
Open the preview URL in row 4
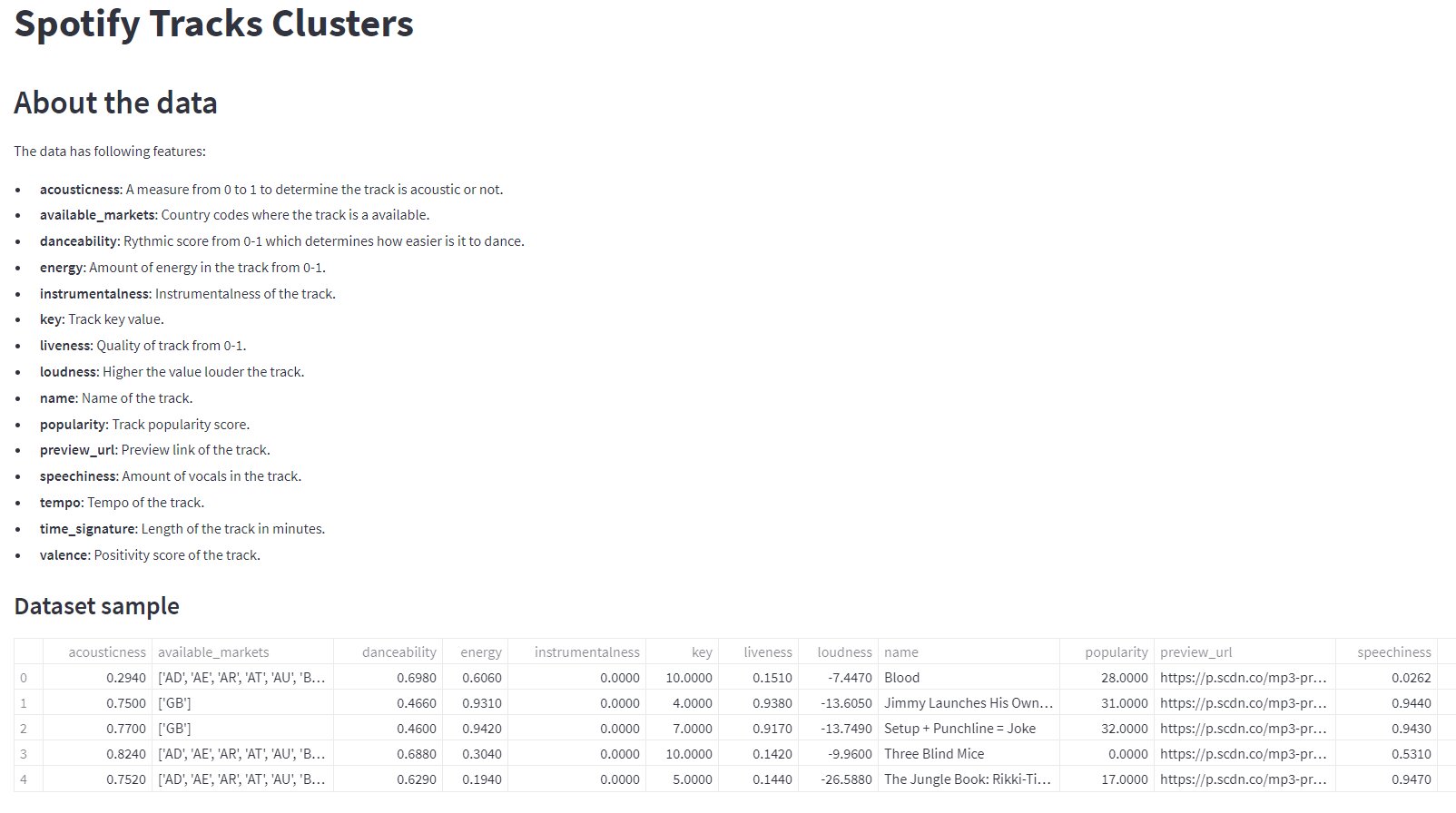click(1243, 779)
